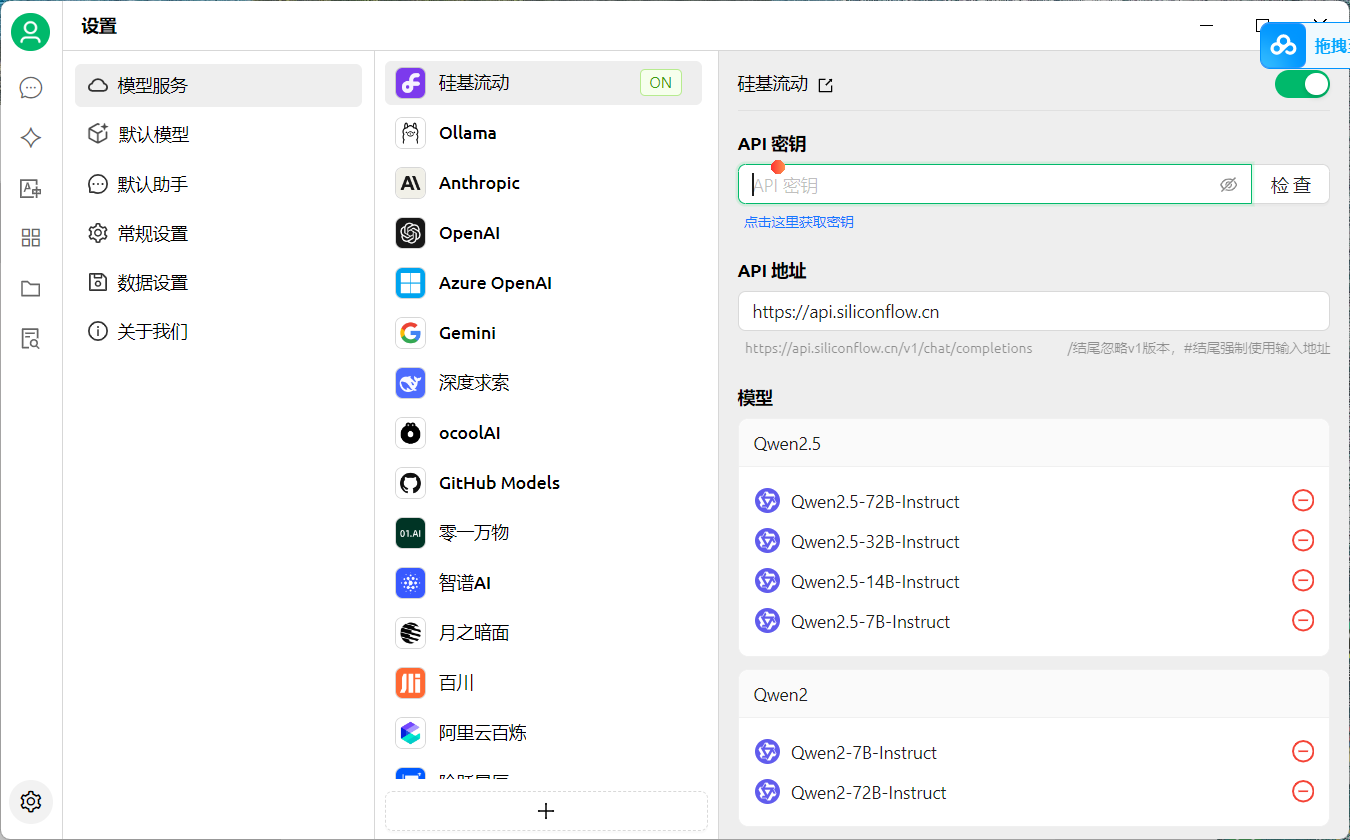Select the 深度求索 provider icon
1350x840 pixels.
tap(411, 383)
